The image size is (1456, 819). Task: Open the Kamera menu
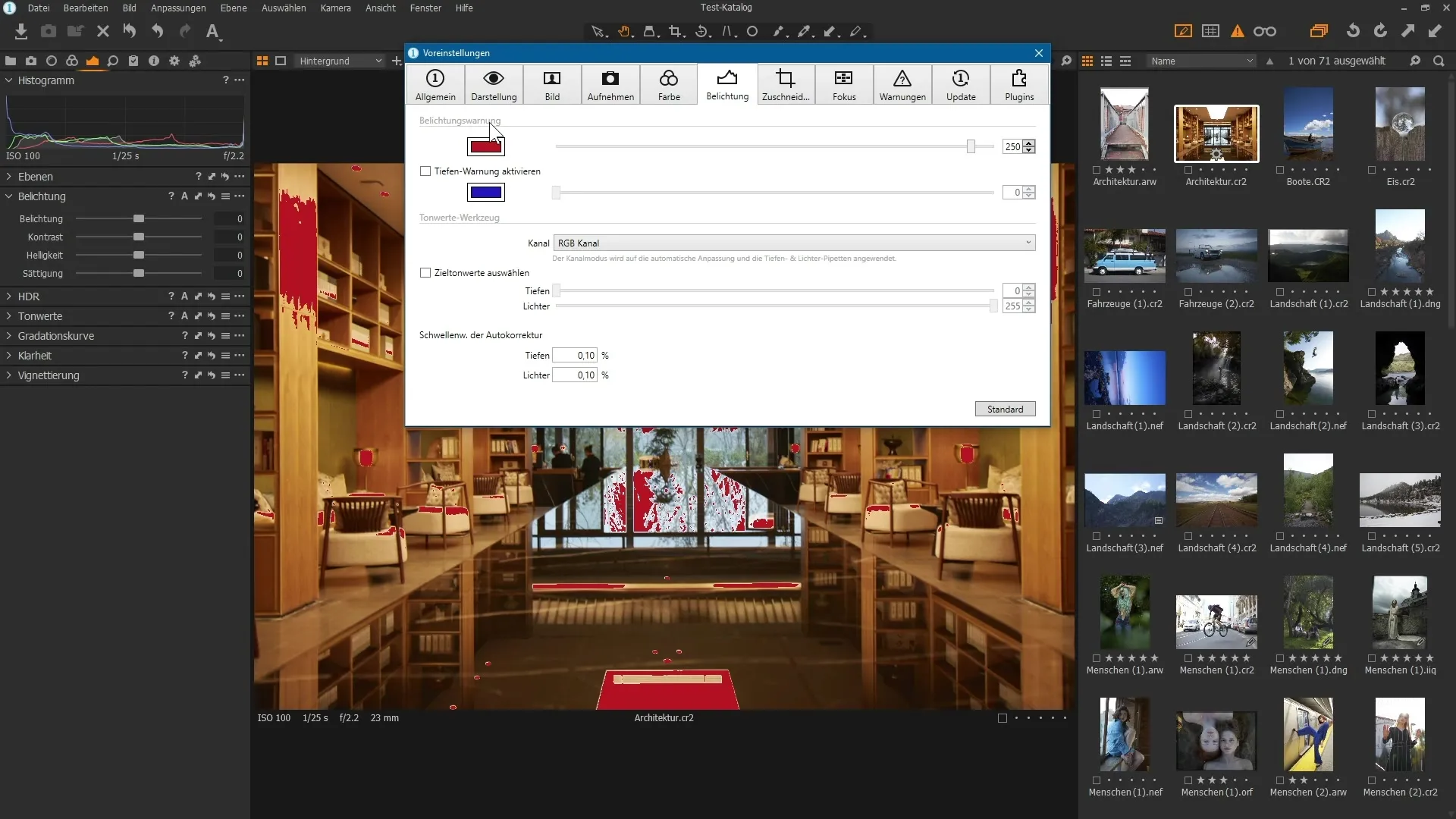pyautogui.click(x=335, y=8)
